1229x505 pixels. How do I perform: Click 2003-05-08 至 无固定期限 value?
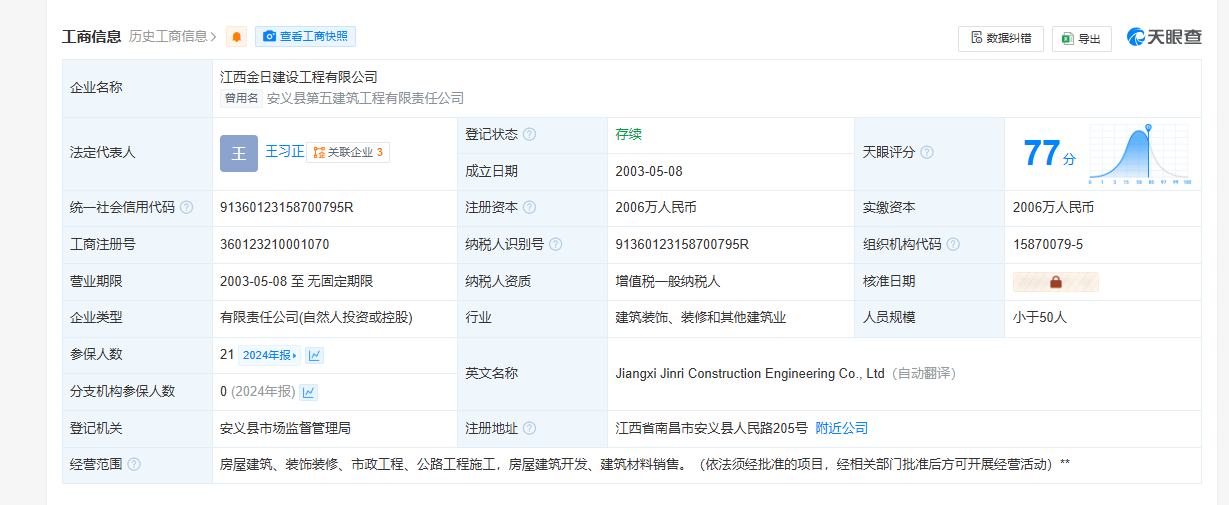[296, 281]
